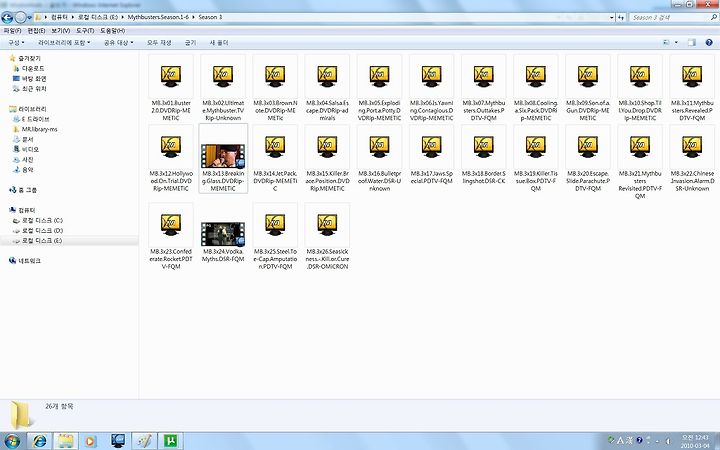Select the MB.3x24.Vodka.Myths video thumbnail
The height and width of the screenshot is (450, 720).
coord(223,234)
